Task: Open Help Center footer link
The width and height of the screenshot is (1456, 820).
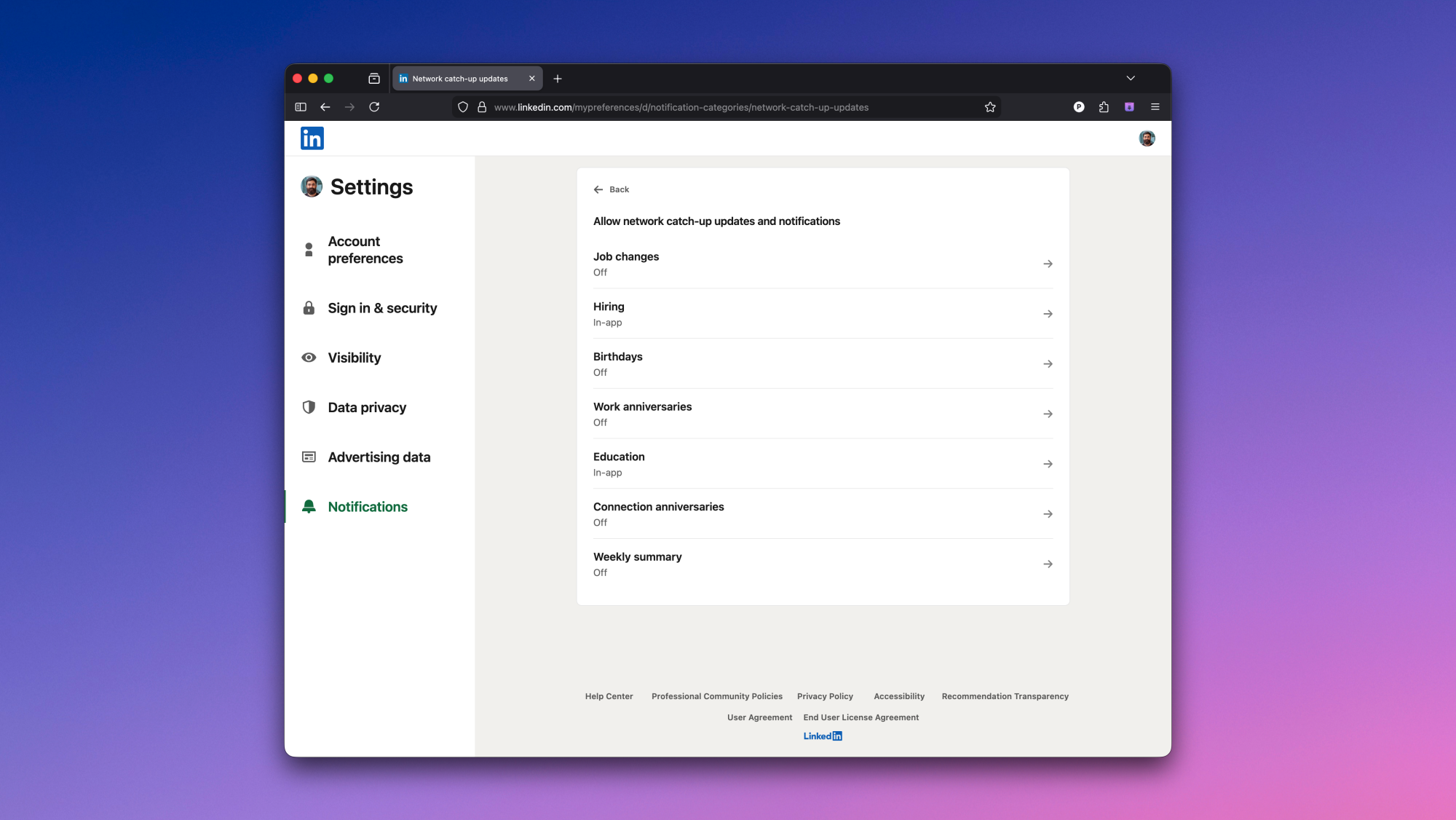Action: click(609, 696)
